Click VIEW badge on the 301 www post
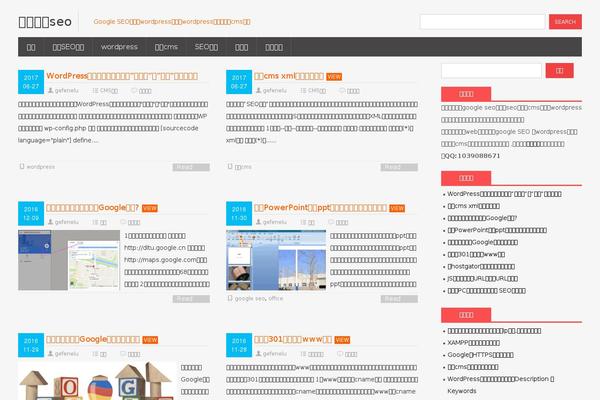The width and height of the screenshot is (600, 400). tap(342, 340)
